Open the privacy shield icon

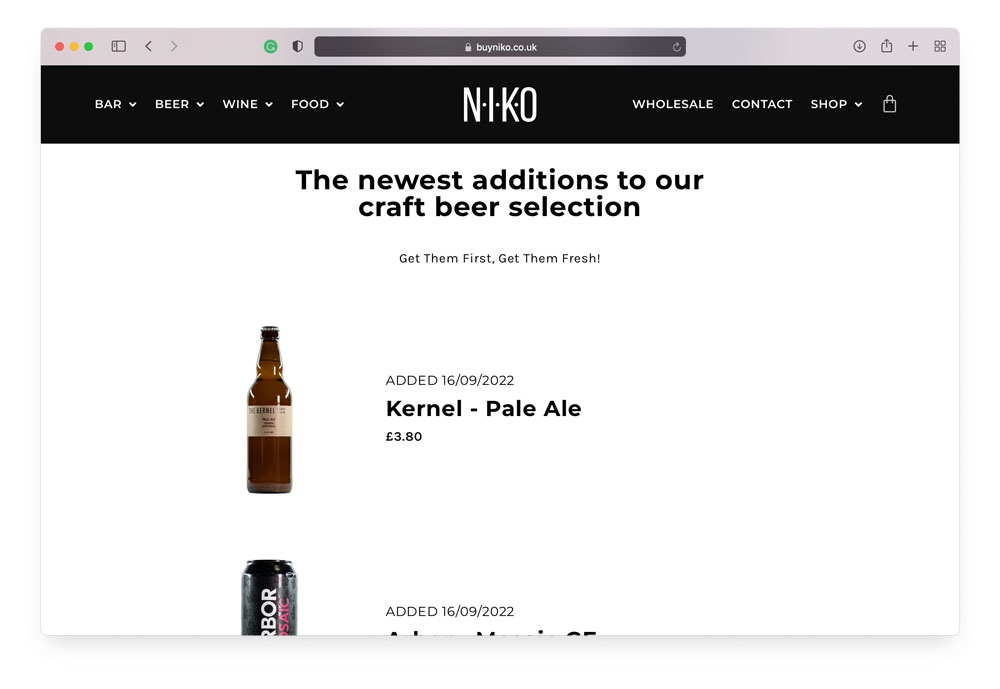click(x=297, y=46)
